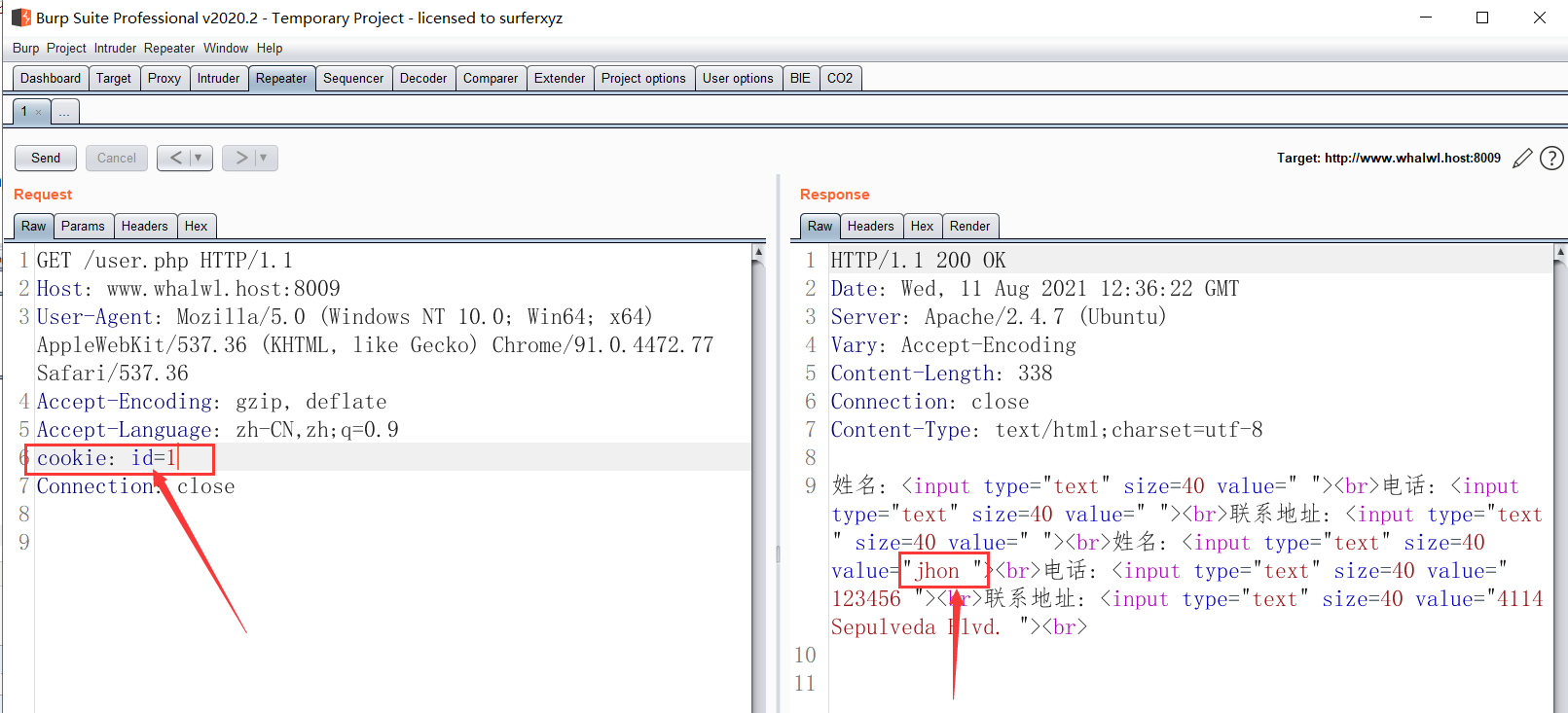
Task: Click the request scrollbar up arrow
Action: click(758, 252)
